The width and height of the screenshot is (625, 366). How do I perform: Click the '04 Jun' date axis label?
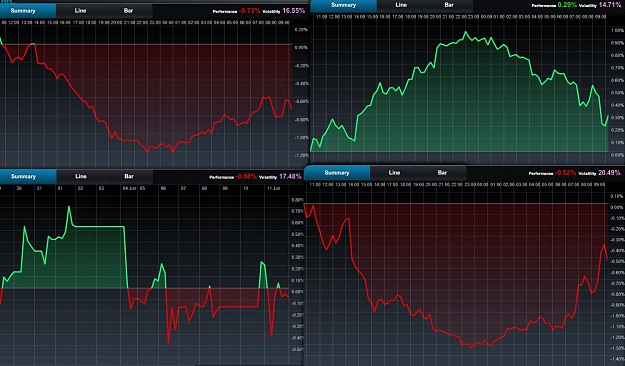point(130,188)
